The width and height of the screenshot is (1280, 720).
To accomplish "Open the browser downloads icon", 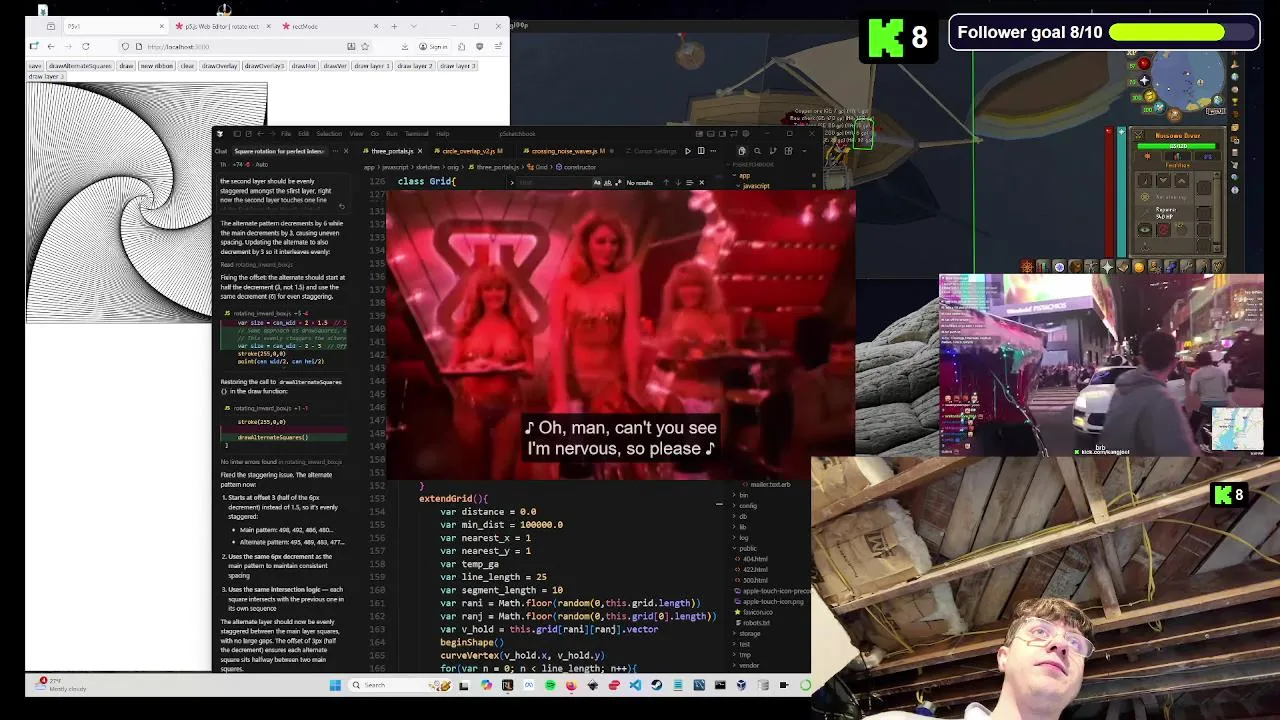I will pos(405,47).
